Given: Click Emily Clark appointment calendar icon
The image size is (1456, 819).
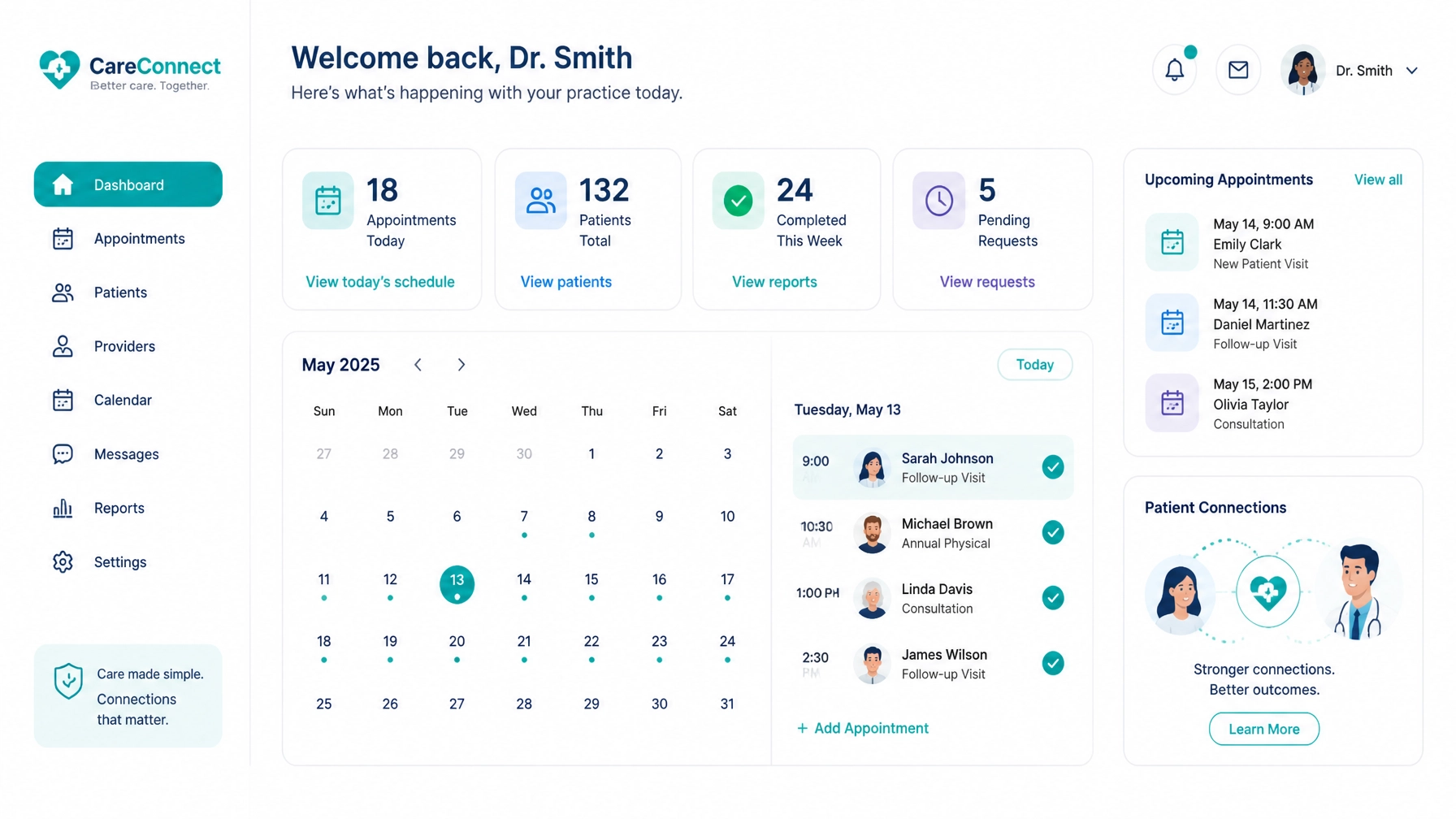Looking at the screenshot, I should (x=1172, y=242).
